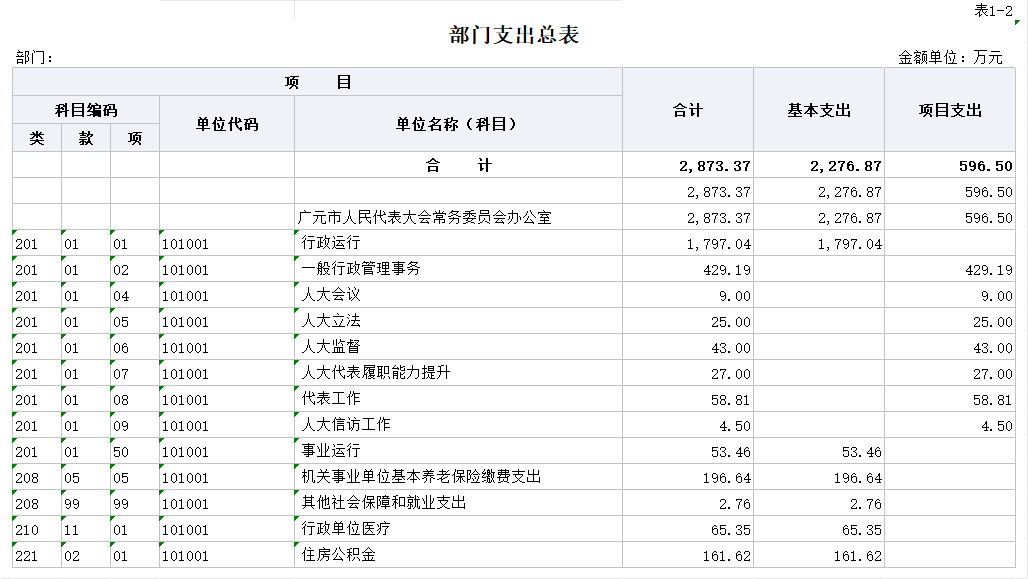Click the 机关事业单位基本养老保险缴费支出 cell
The image size is (1028, 579).
[421, 477]
